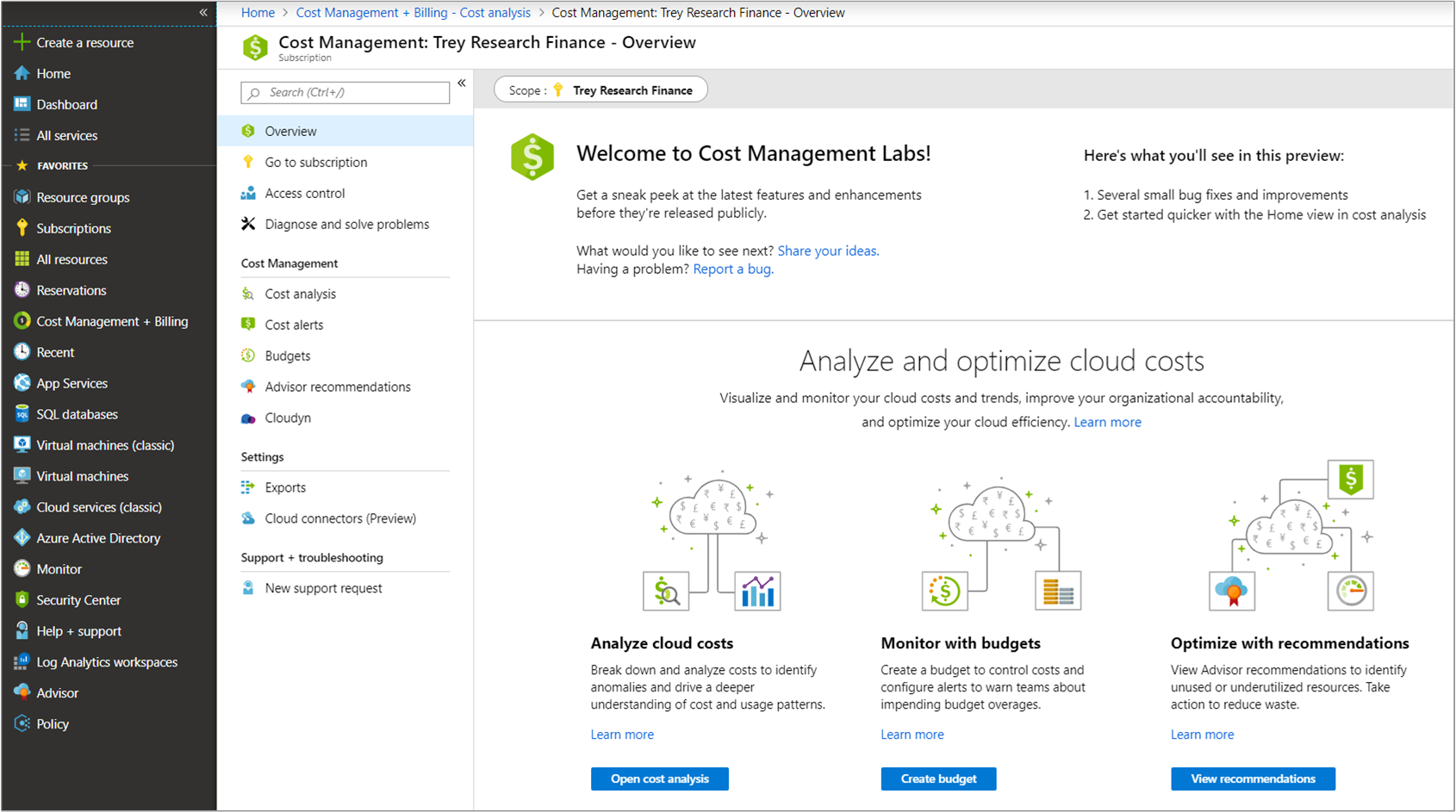Screen dimensions: 1456x812
Task: Click the Log Analytics workspaces icon
Action: [x=22, y=662]
